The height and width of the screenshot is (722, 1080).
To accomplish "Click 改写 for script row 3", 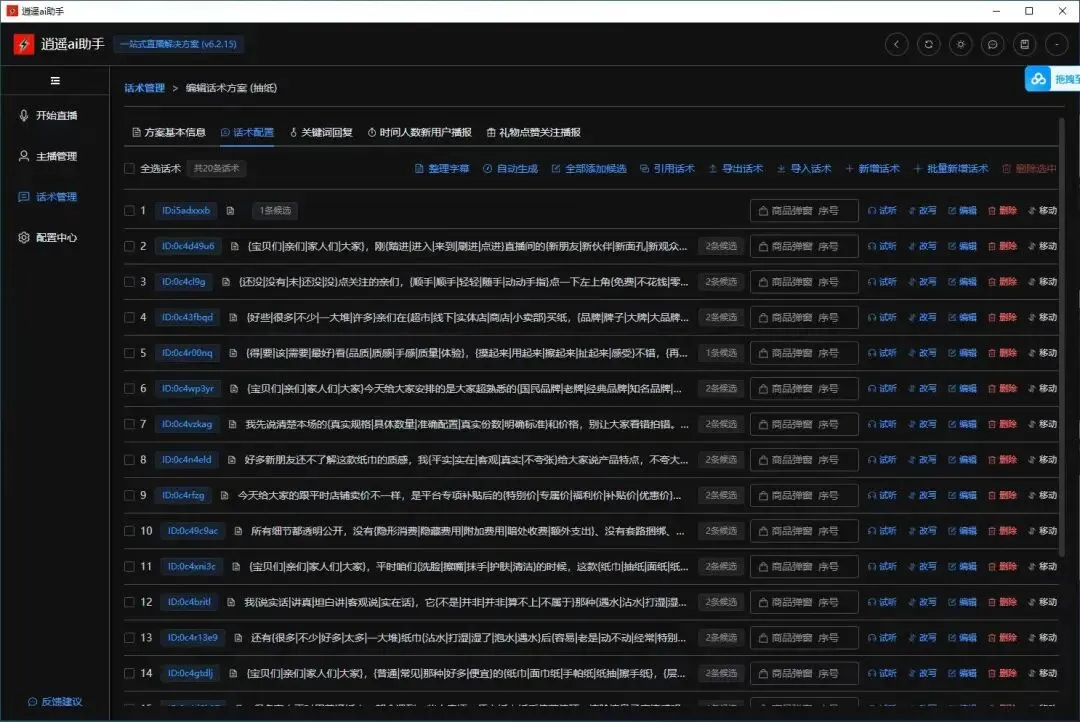I will [922, 282].
